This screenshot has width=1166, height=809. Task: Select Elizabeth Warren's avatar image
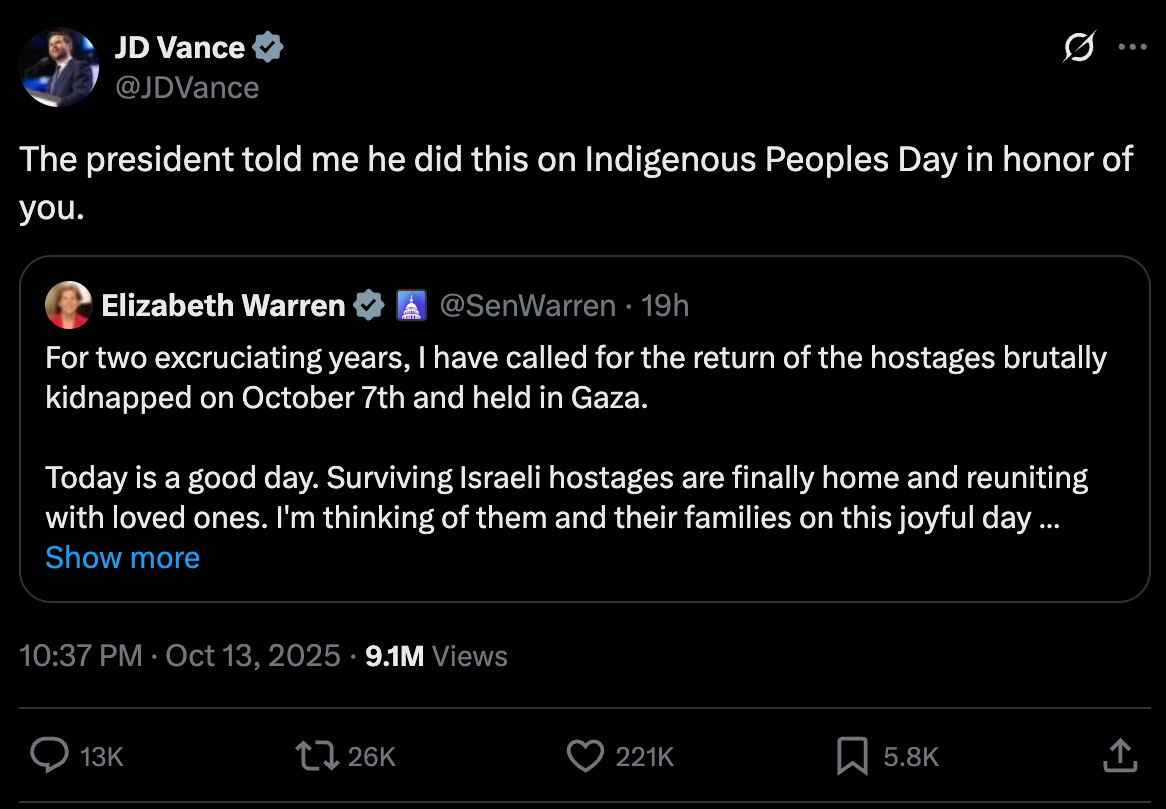tap(68, 305)
